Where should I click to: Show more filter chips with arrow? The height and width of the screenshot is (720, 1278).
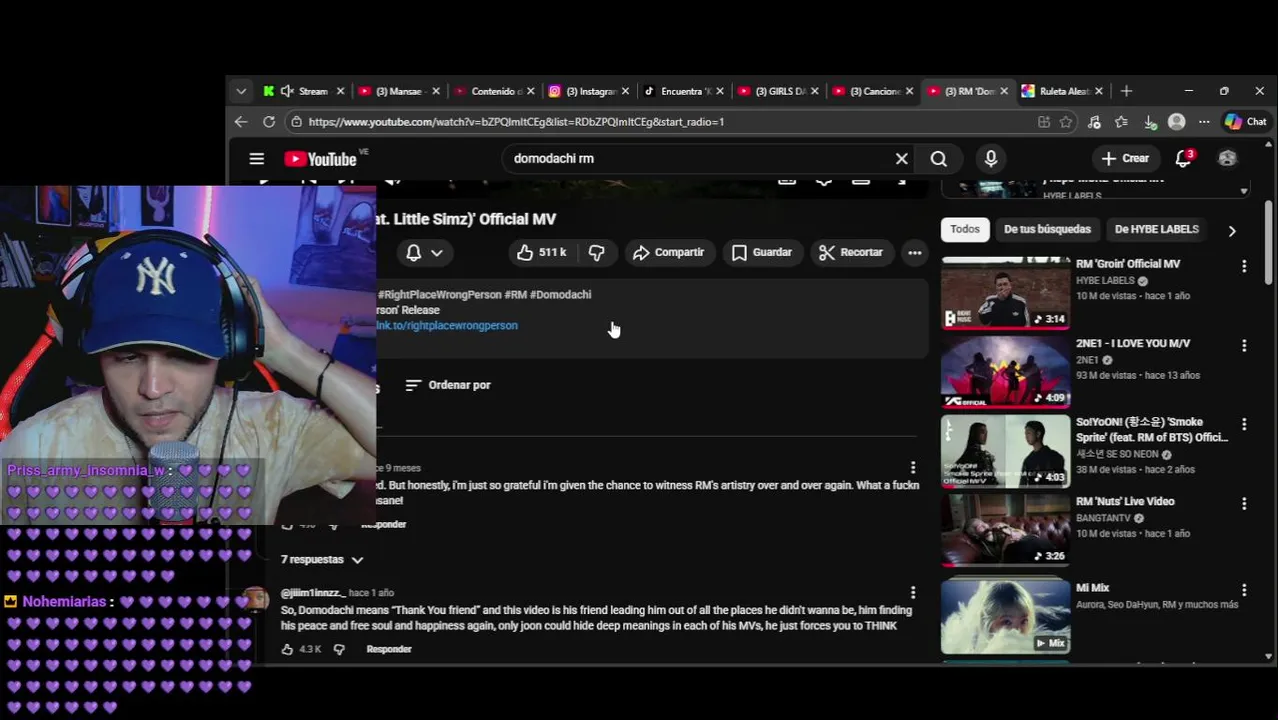tap(1232, 230)
